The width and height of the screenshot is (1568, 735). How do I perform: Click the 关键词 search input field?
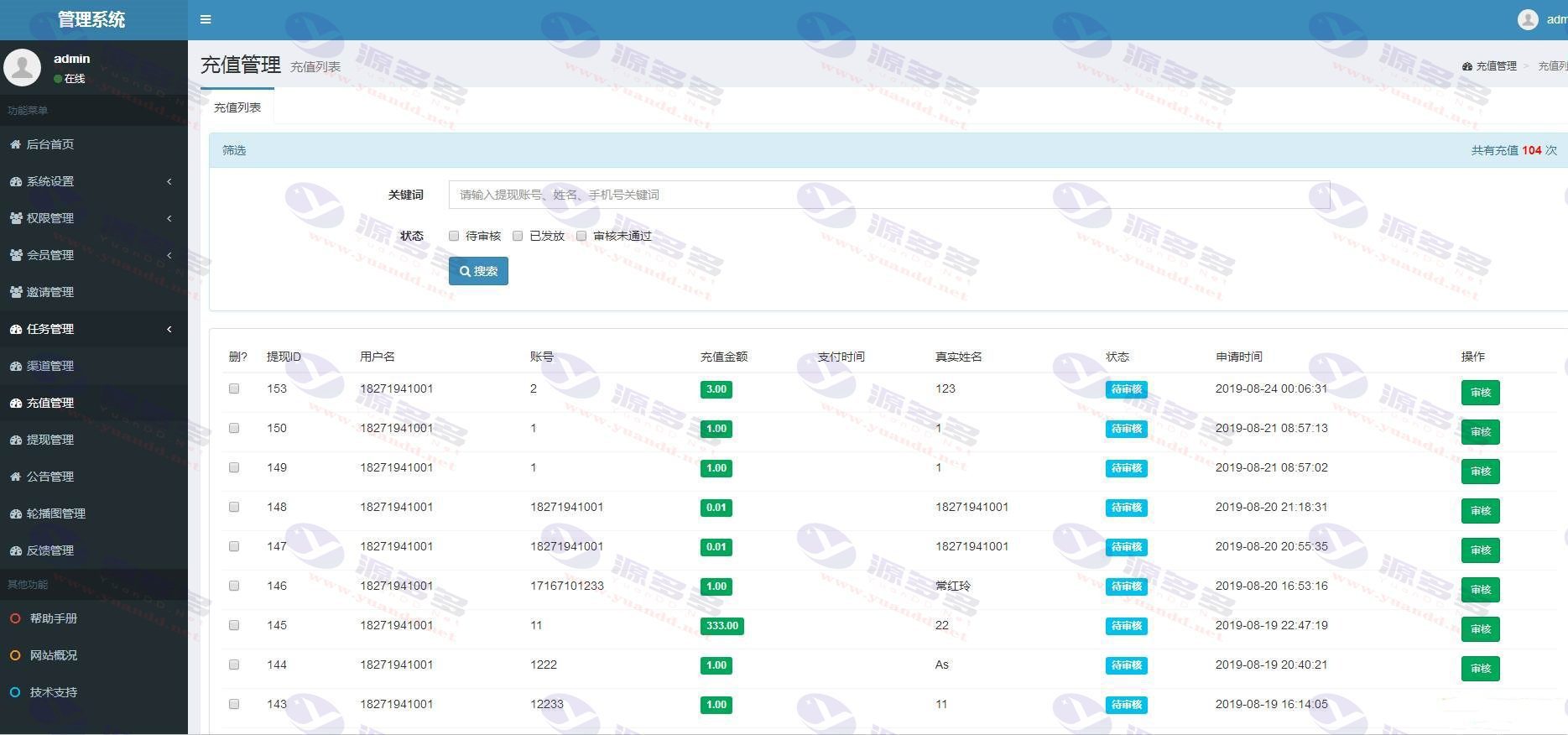[889, 195]
